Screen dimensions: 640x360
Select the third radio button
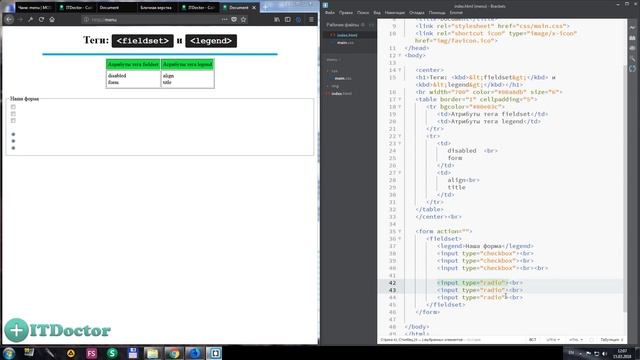(x=13, y=148)
